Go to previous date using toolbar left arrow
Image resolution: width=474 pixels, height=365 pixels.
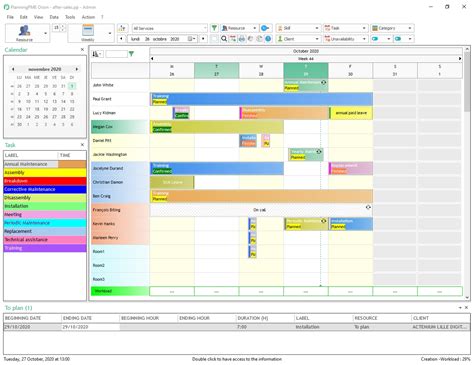coord(121,39)
